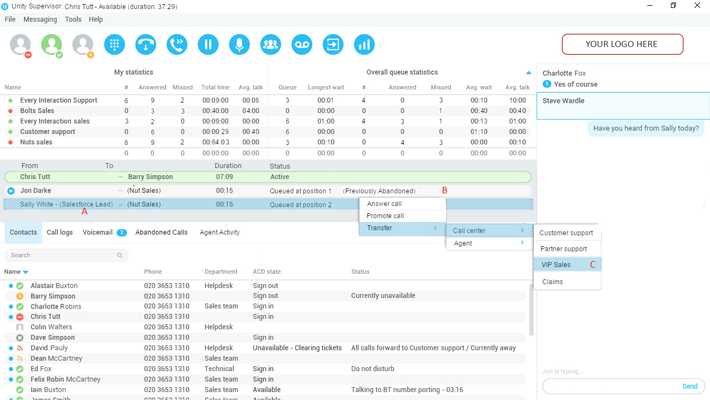Click the Unity Supervisor title bar icon
Image resolution: width=710 pixels, height=400 pixels.
point(6,6)
